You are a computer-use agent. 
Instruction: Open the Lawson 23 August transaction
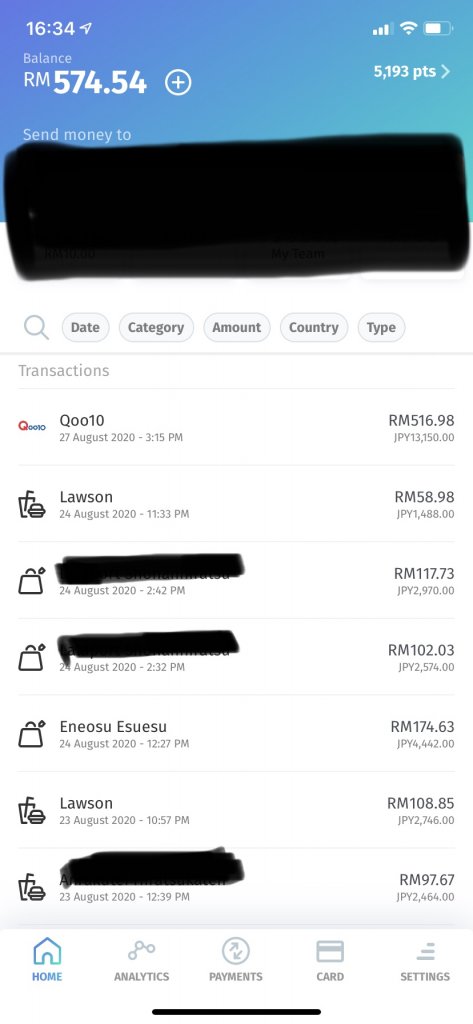click(x=236, y=810)
